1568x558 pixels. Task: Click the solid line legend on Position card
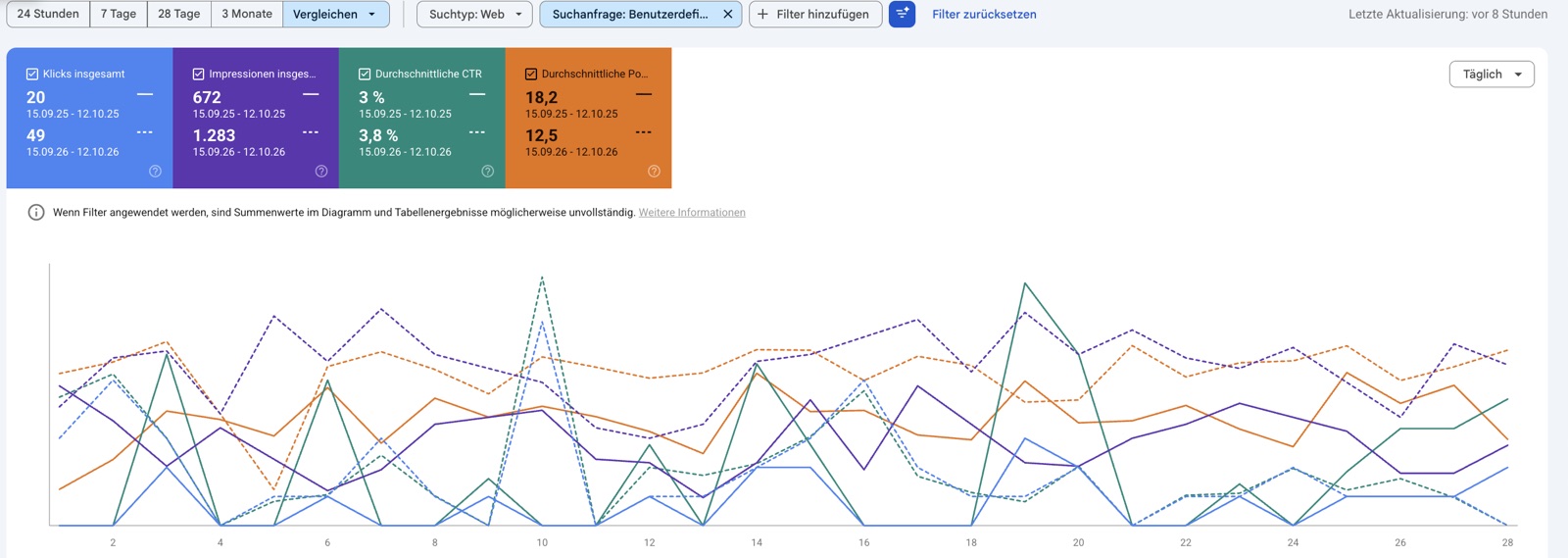[x=644, y=94]
